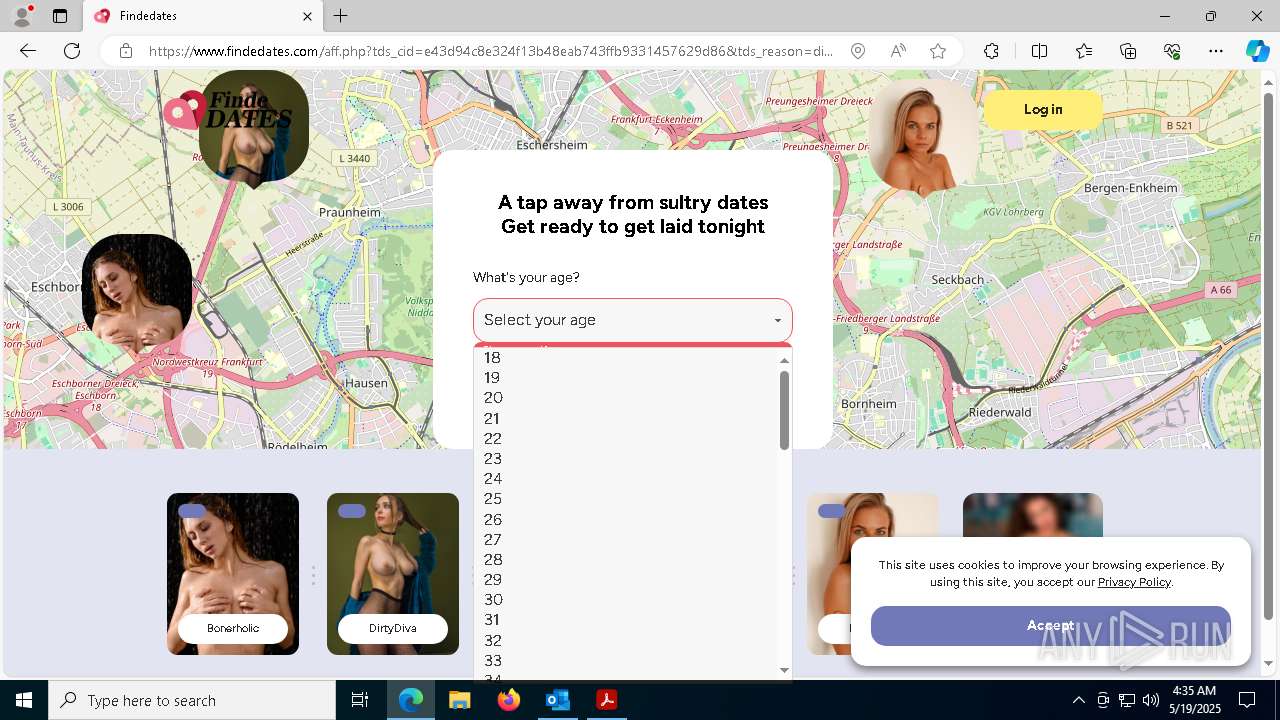The height and width of the screenshot is (720, 1280).
Task: Show hidden system tray icons
Action: [x=1078, y=700]
